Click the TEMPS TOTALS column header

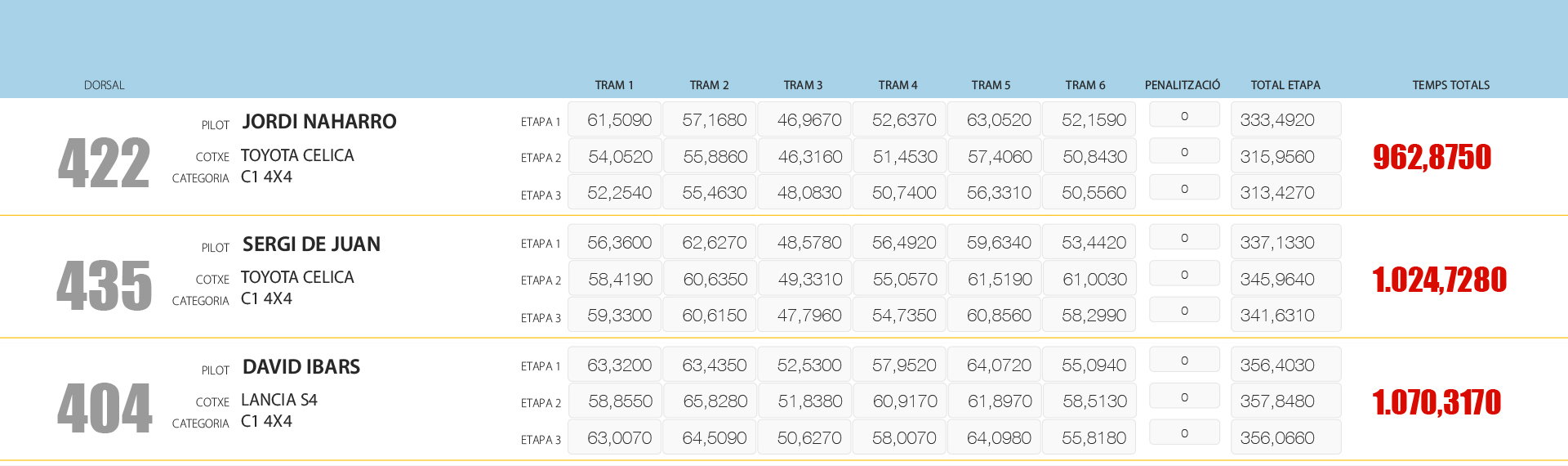[x=1450, y=85]
